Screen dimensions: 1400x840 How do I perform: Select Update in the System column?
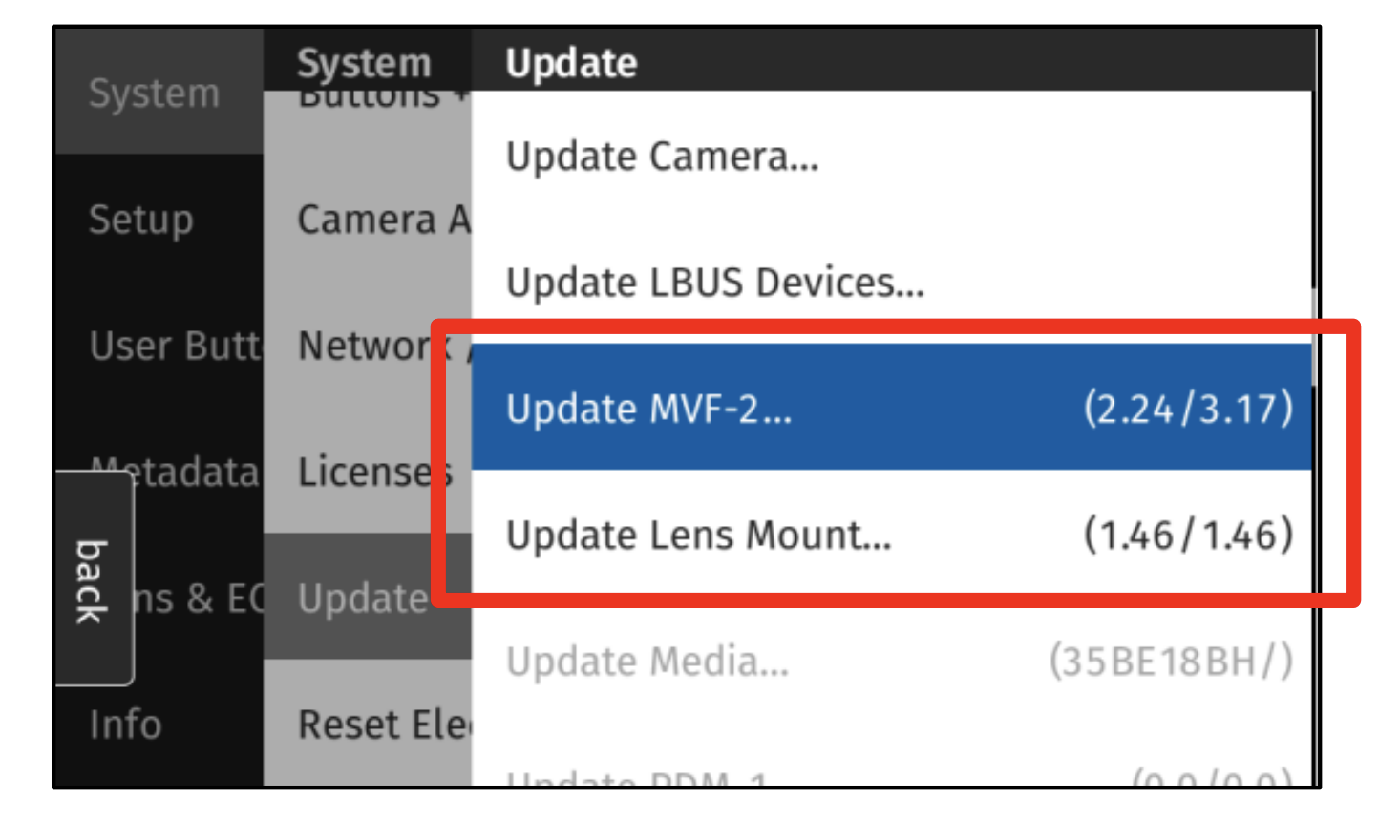click(x=363, y=598)
